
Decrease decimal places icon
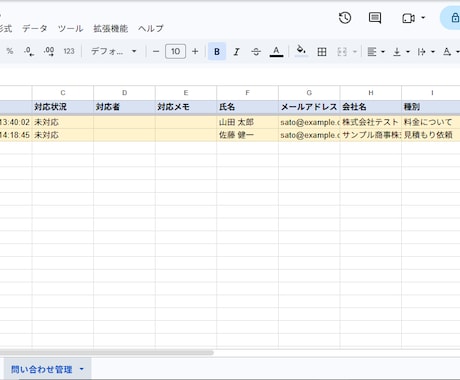click(x=29, y=51)
